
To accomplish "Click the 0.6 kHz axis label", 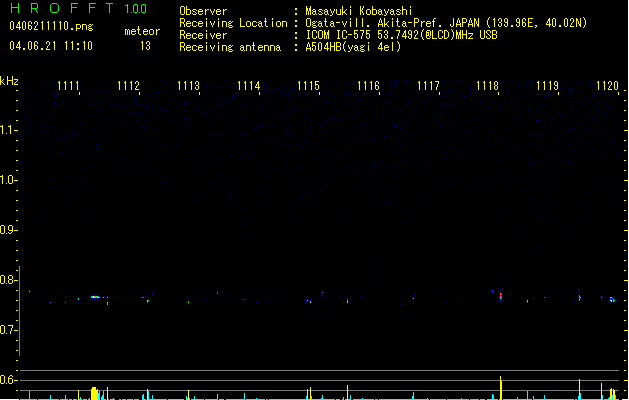I will tap(8, 380).
